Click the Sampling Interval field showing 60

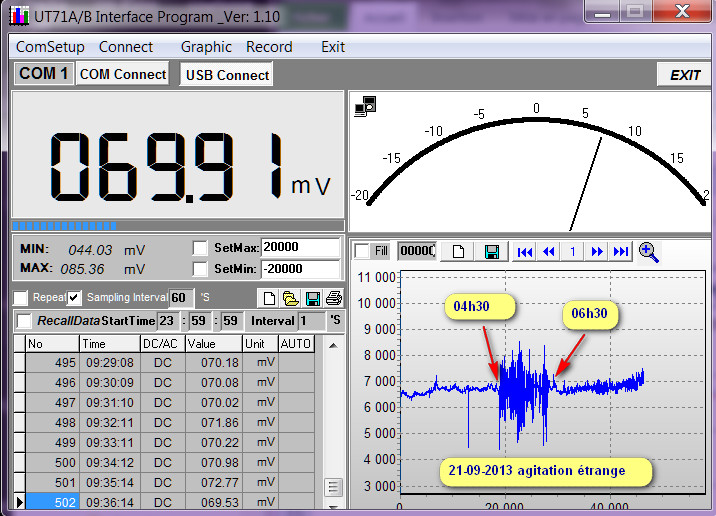(x=181, y=298)
